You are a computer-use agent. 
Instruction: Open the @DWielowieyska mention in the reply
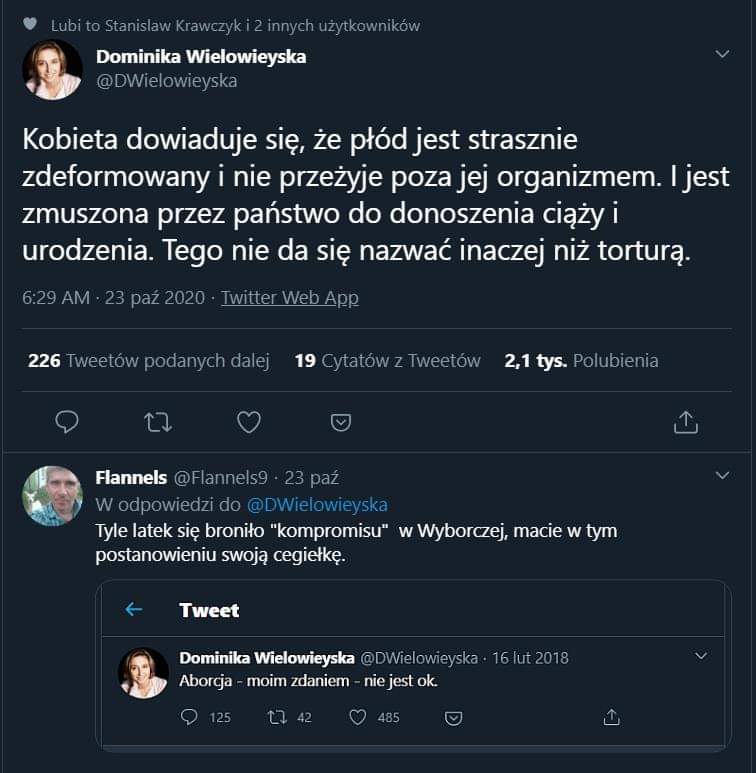tap(317, 505)
